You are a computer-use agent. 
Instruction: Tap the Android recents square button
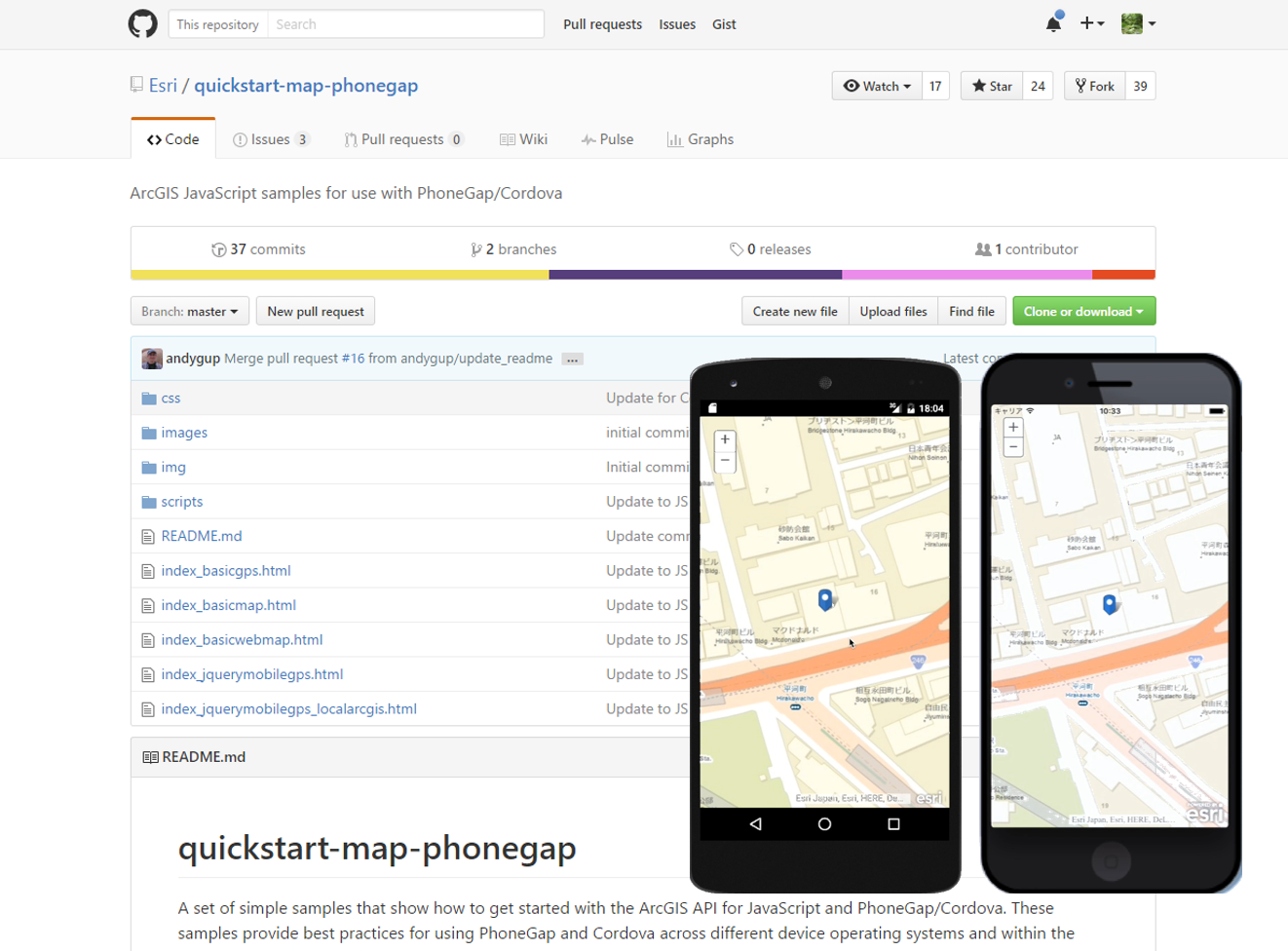893,824
